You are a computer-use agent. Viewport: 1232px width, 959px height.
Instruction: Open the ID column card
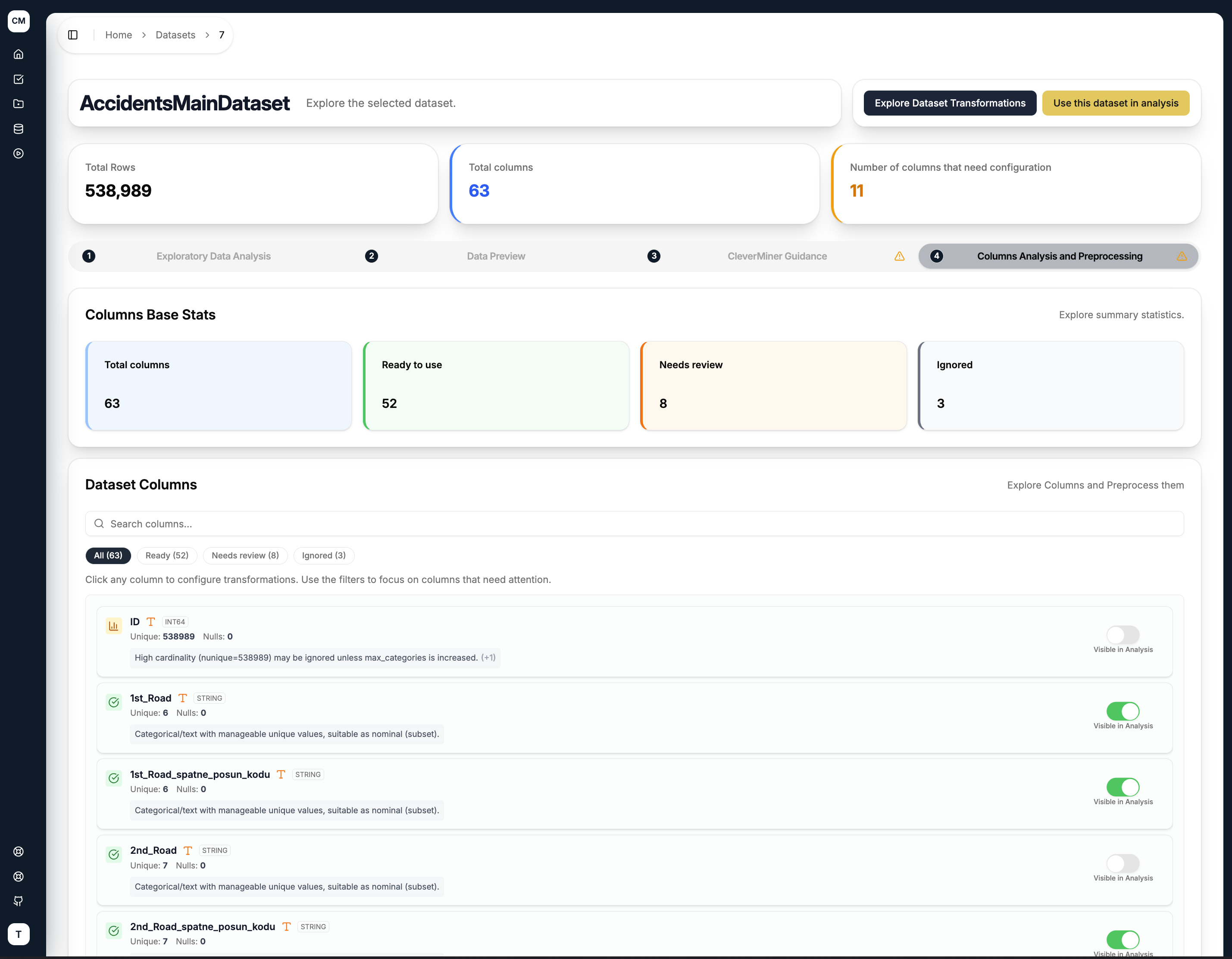tap(634, 641)
